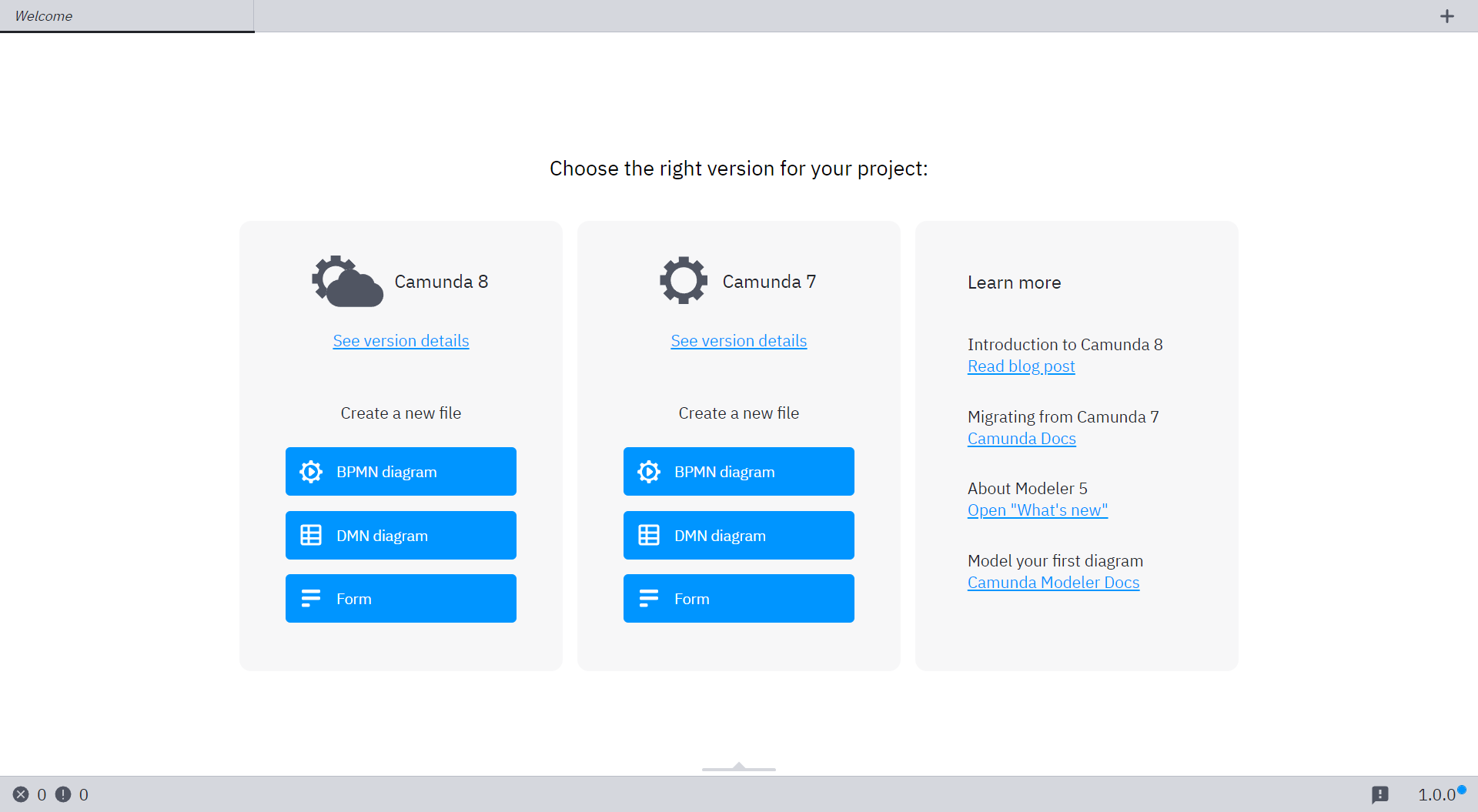The height and width of the screenshot is (812, 1478).
Task: Open Camunda 7 See version details link
Action: [x=739, y=341]
